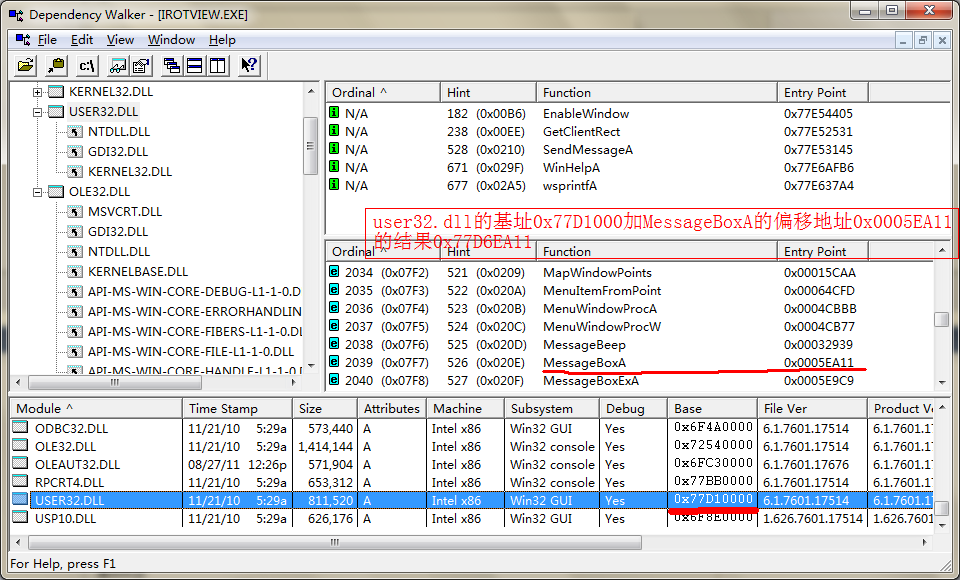Open the Window menu
Viewport: 960px width, 580px height.
[x=171, y=40]
